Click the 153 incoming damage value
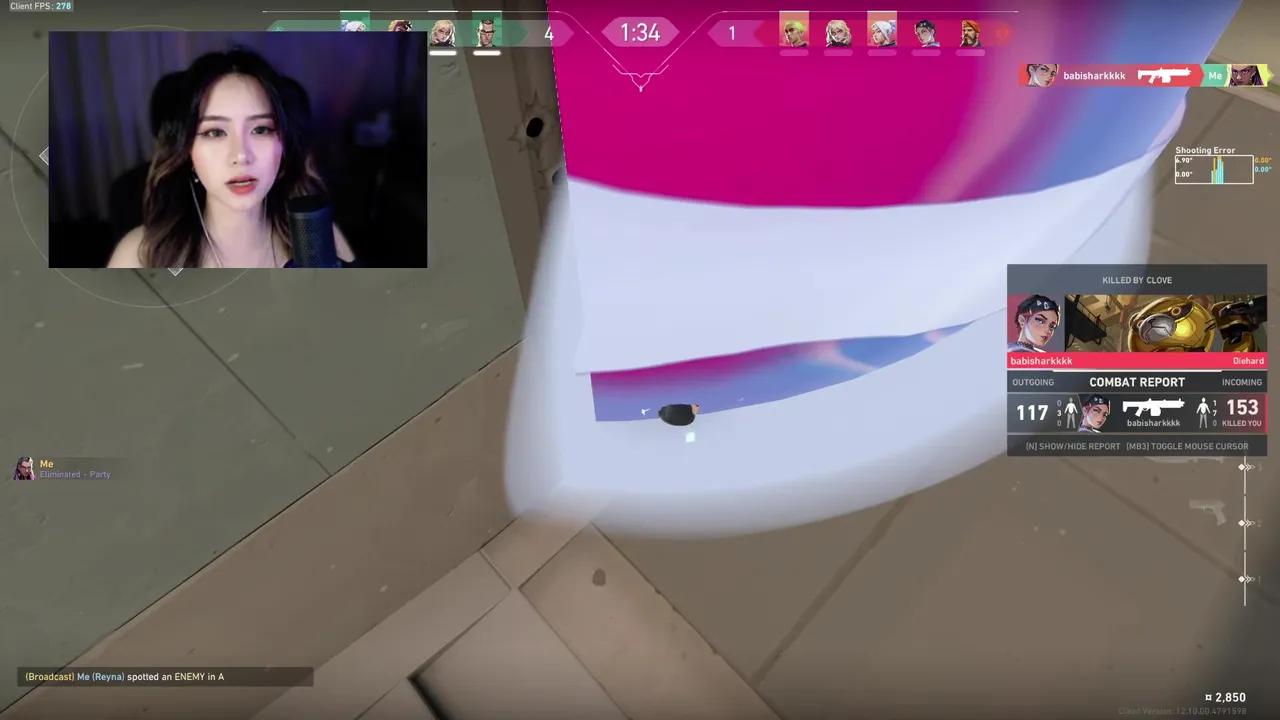Image resolution: width=1280 pixels, height=720 pixels. coord(1242,407)
